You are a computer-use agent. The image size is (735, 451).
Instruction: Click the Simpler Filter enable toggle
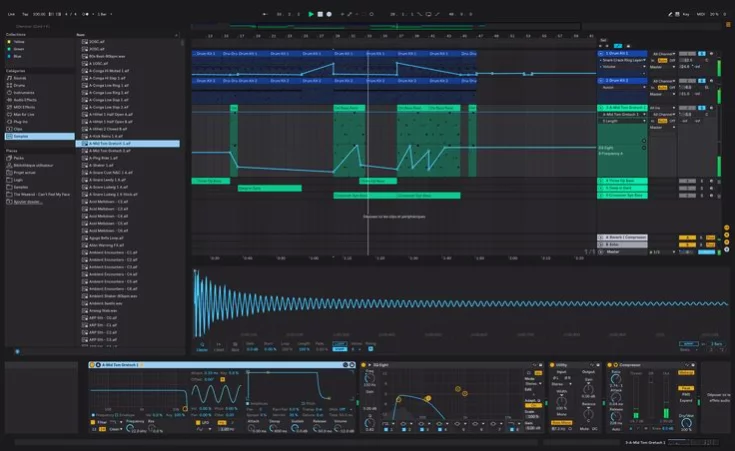tap(92, 422)
